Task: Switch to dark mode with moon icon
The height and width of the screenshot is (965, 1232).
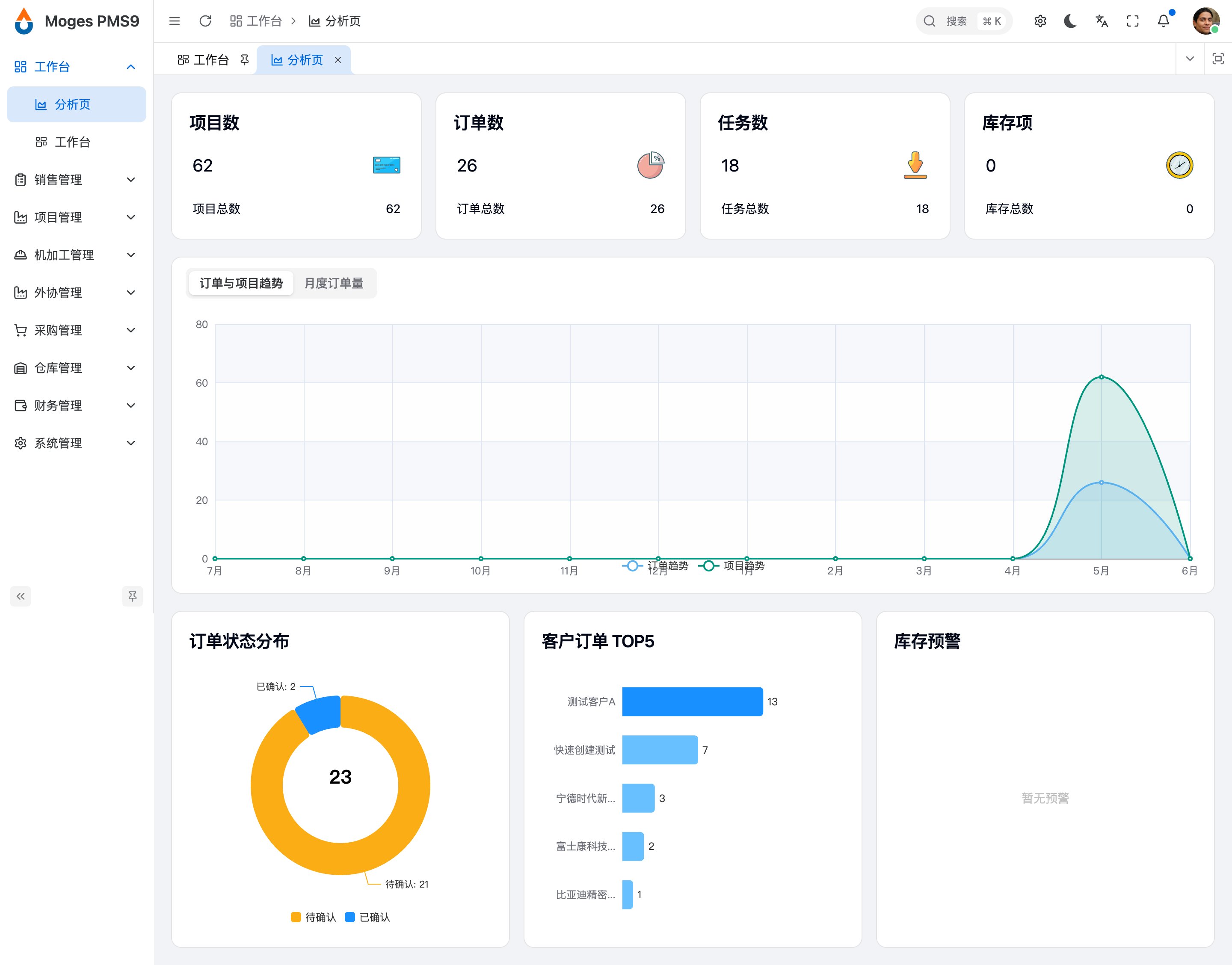Action: tap(1070, 21)
